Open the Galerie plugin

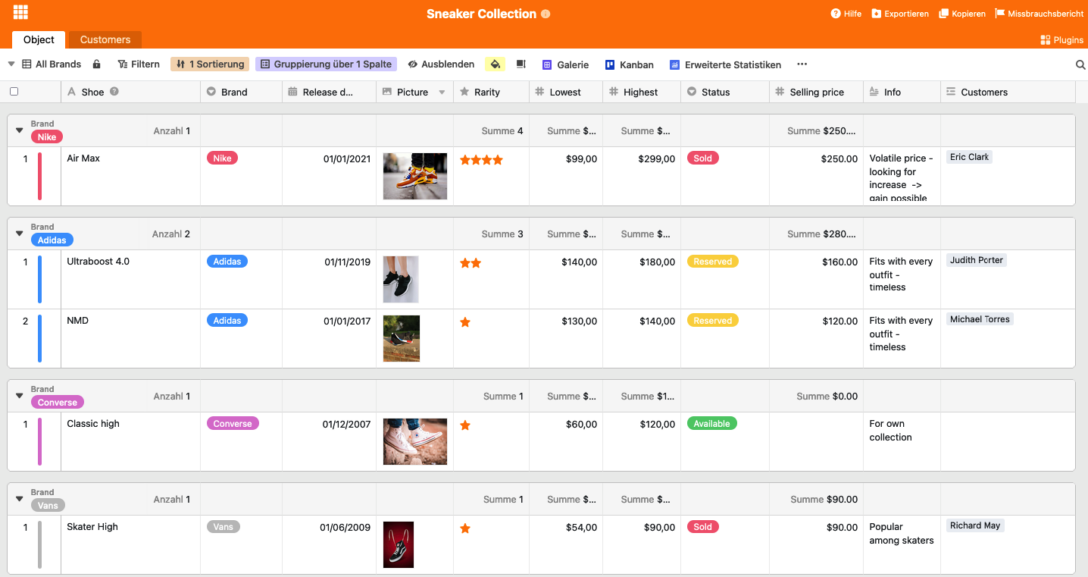pyautogui.click(x=565, y=64)
